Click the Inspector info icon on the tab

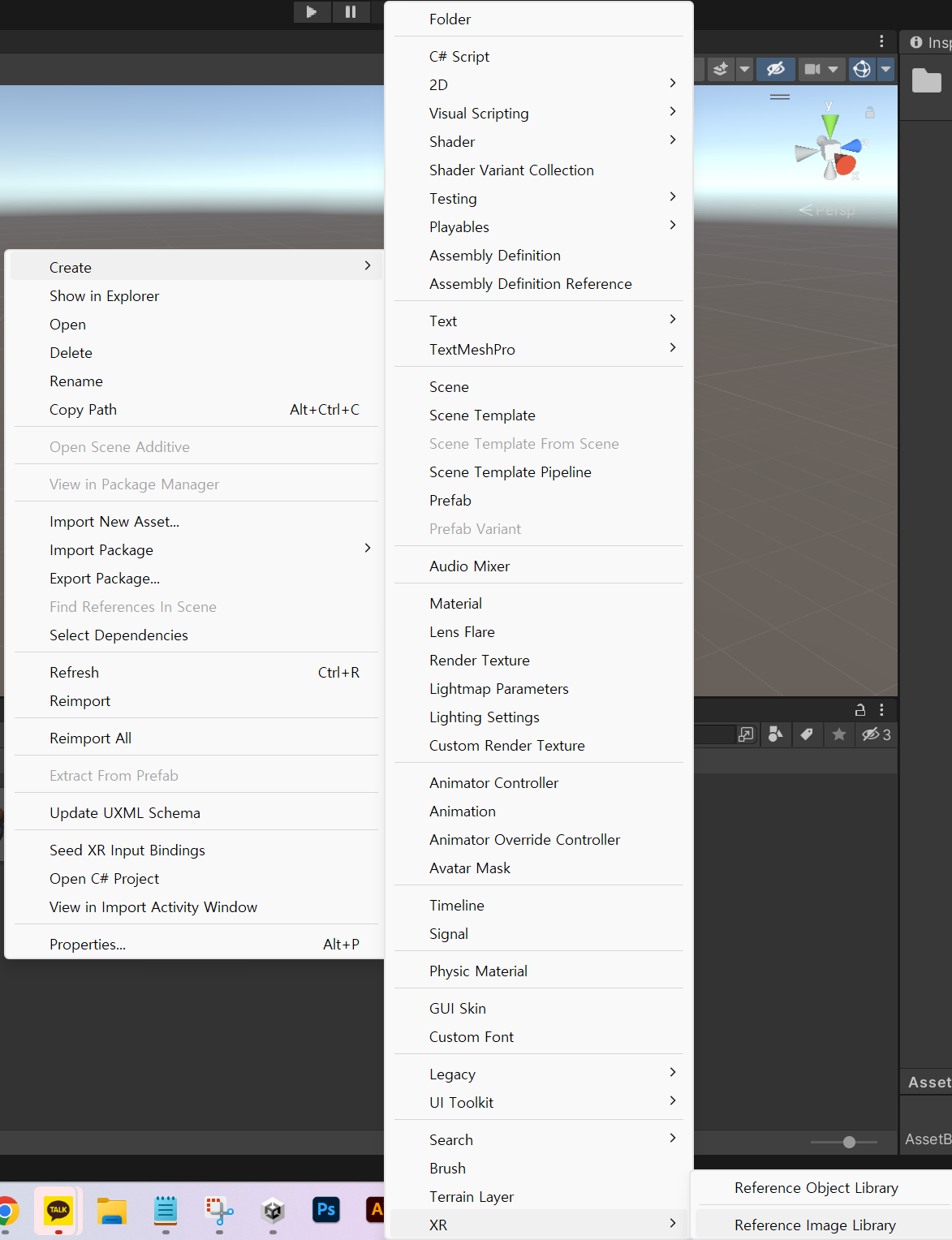916,42
